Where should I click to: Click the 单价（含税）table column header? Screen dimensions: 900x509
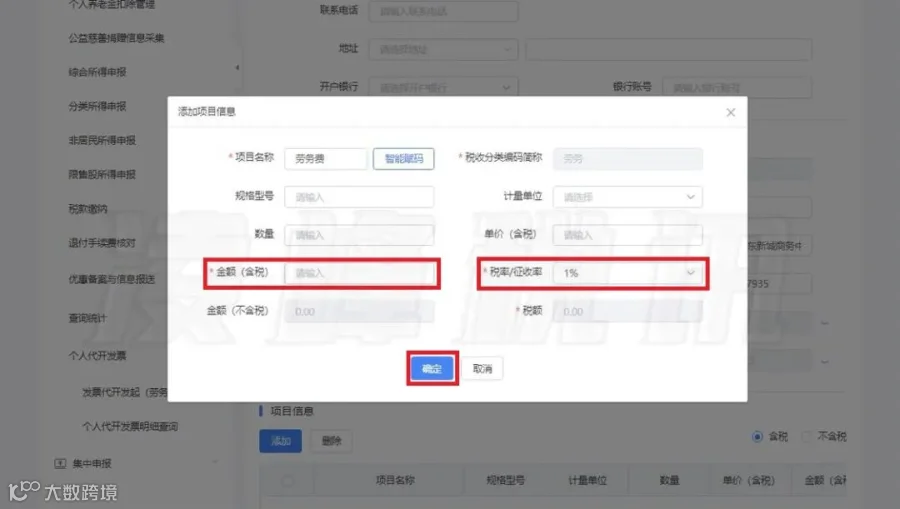(x=748, y=480)
